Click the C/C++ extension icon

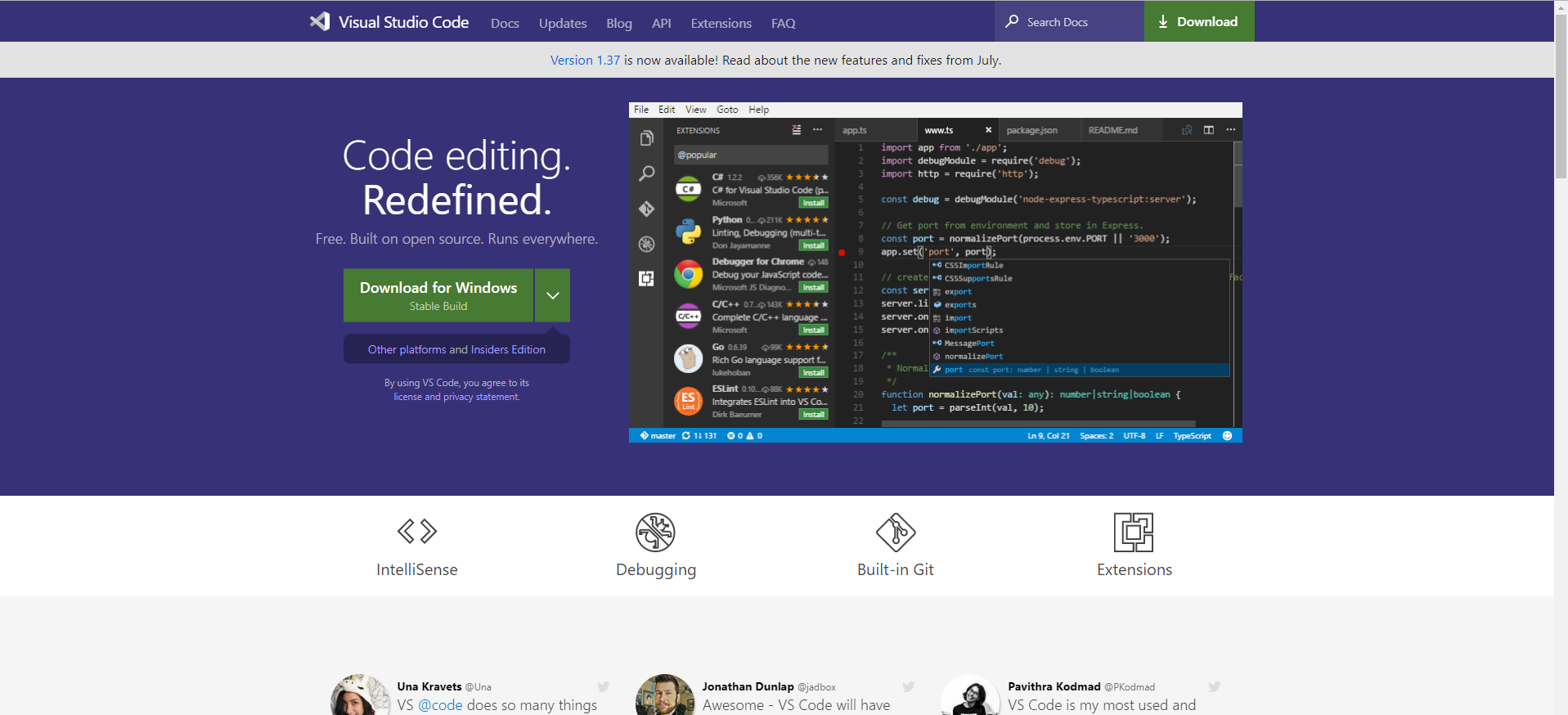coord(689,316)
